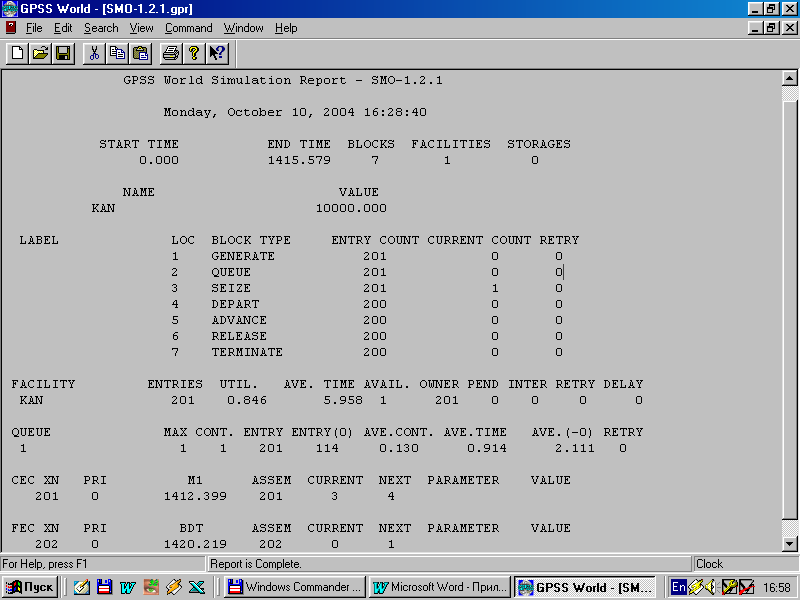Image resolution: width=800 pixels, height=600 pixels.
Task: Click the TERMINATE block row
Action: [367, 352]
